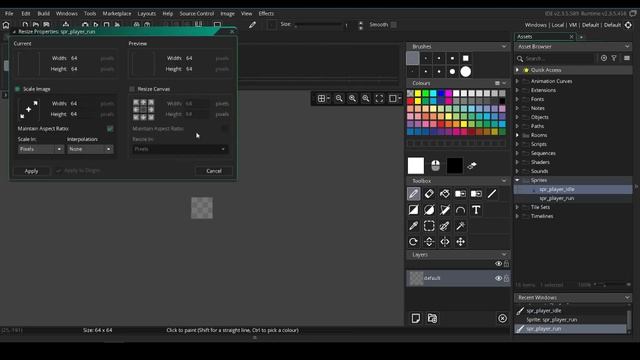The width and height of the screenshot is (640, 360).
Task: Select the Flip vertical tool
Action: pyautogui.click(x=429, y=242)
